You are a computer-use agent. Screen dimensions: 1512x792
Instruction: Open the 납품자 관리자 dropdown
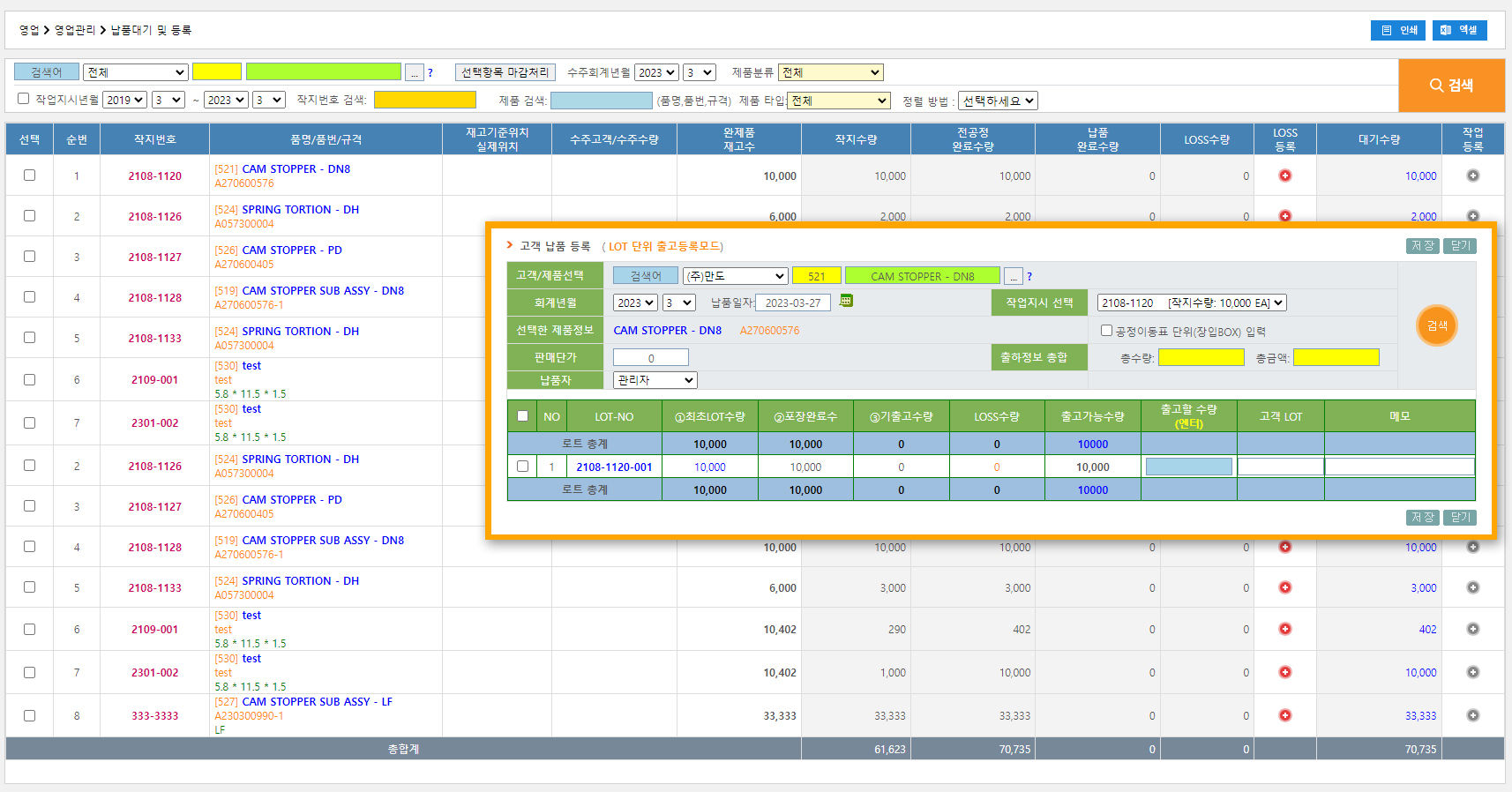[x=655, y=380]
